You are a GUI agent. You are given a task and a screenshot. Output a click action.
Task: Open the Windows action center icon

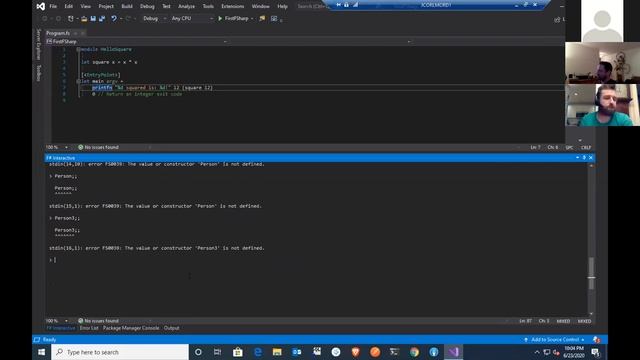(x=595, y=352)
